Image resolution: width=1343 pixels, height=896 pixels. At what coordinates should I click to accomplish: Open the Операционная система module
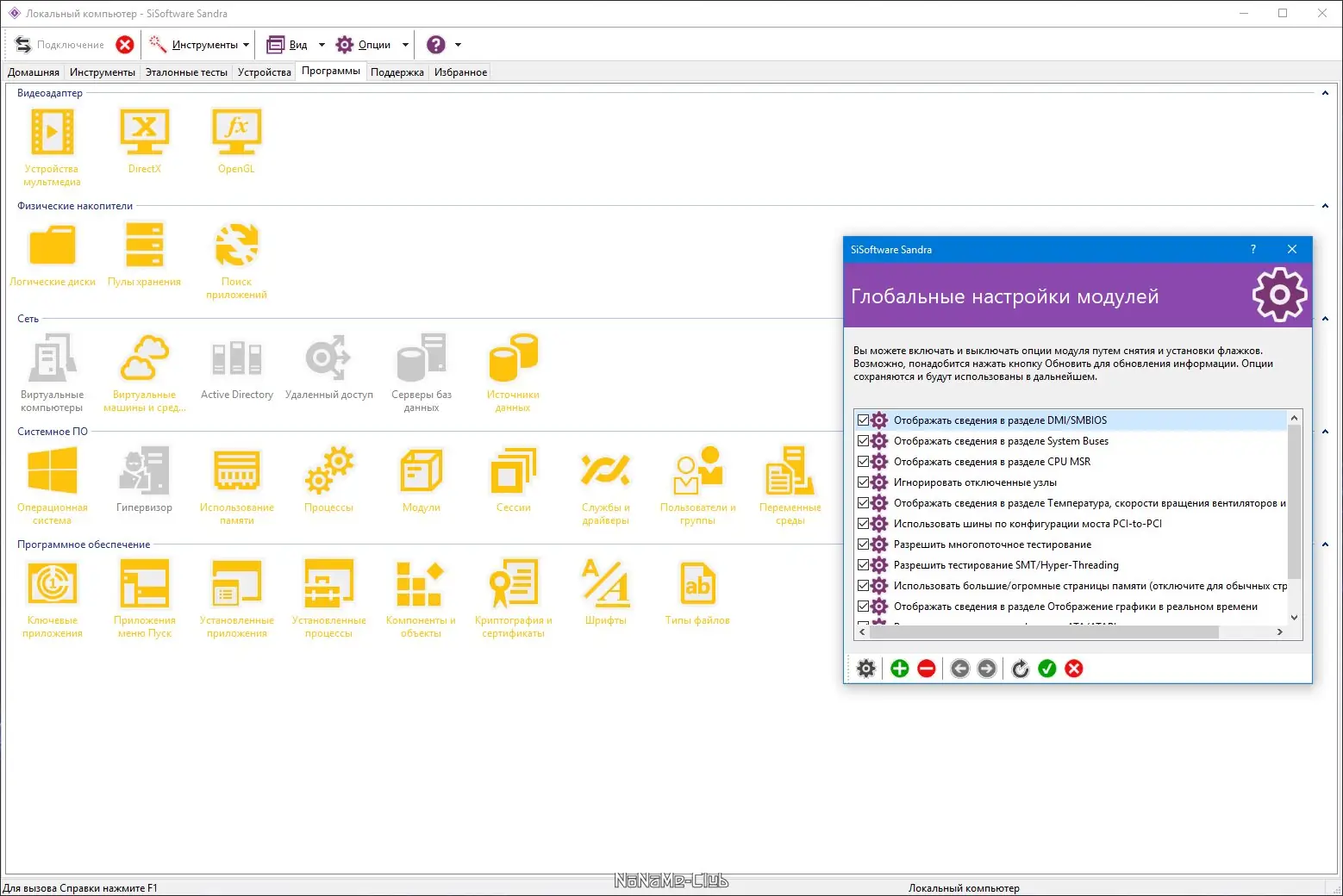coord(53,472)
